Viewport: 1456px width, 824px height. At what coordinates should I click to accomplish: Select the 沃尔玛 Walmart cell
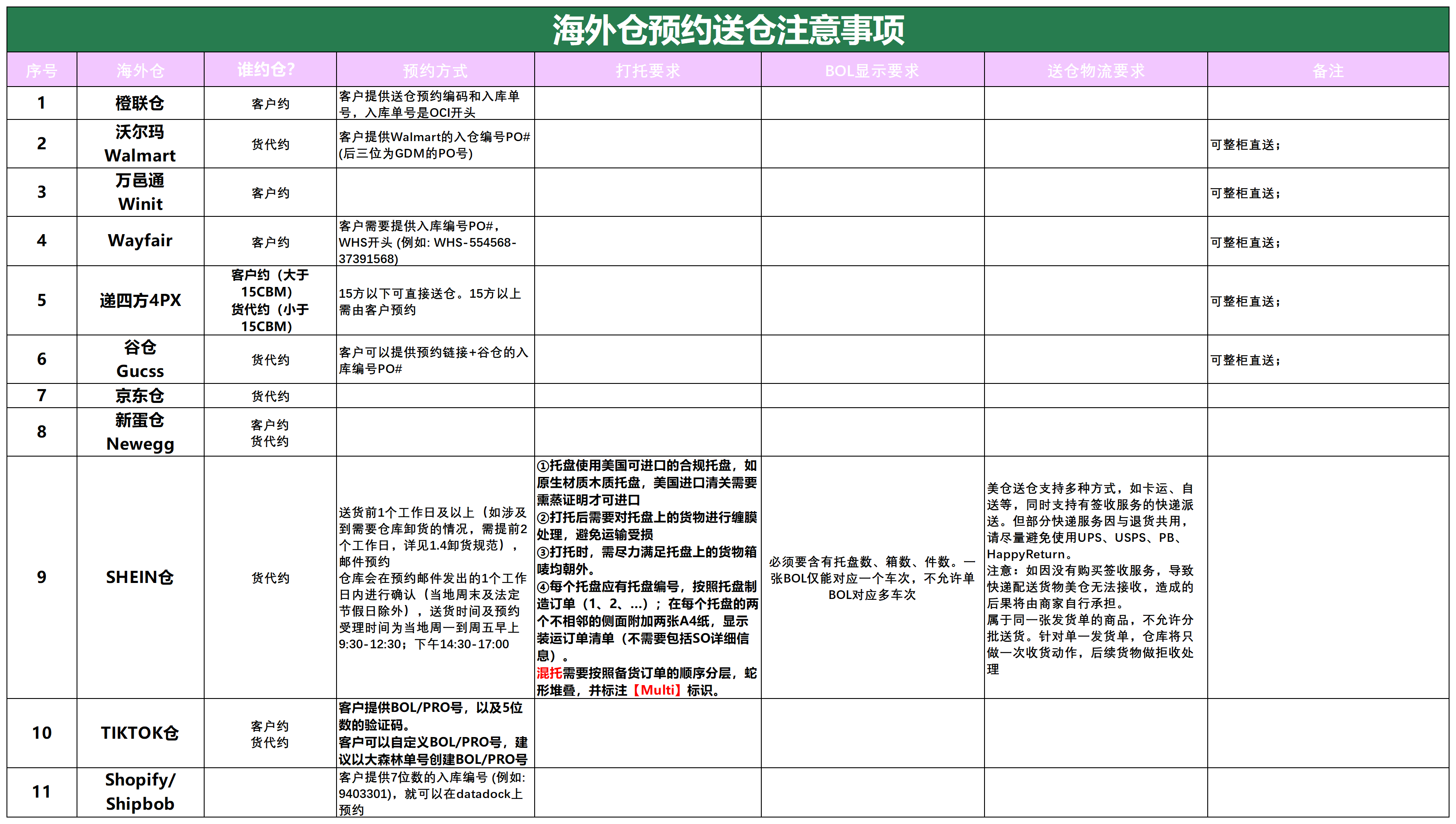coord(140,143)
